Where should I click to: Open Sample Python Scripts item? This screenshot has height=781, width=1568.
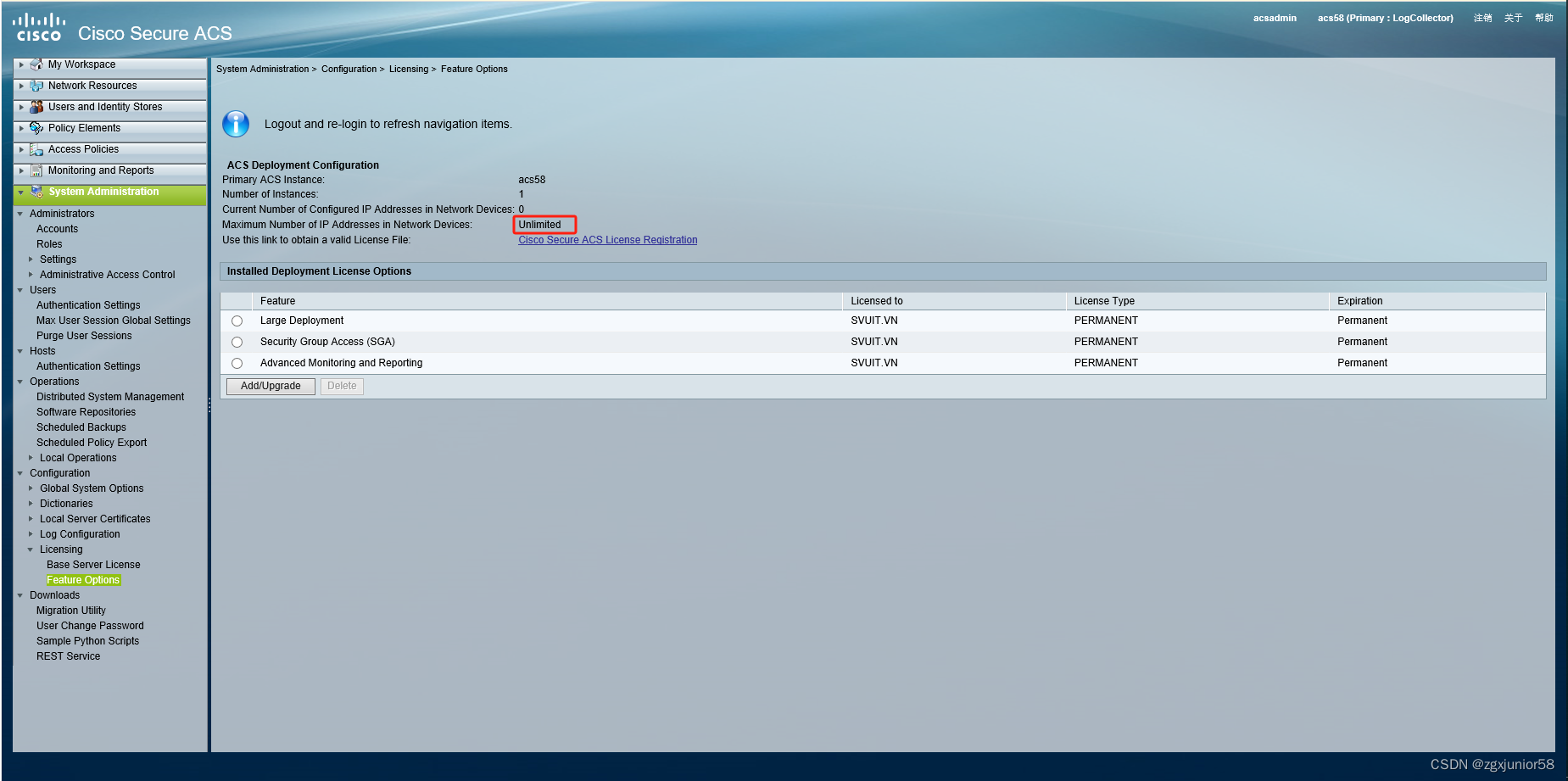coord(87,641)
